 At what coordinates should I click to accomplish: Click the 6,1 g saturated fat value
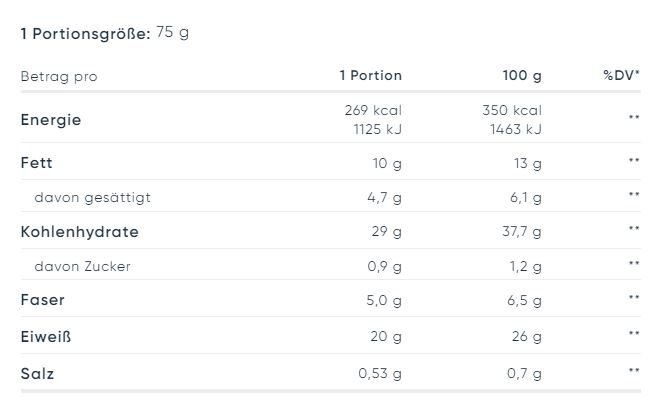(526, 197)
